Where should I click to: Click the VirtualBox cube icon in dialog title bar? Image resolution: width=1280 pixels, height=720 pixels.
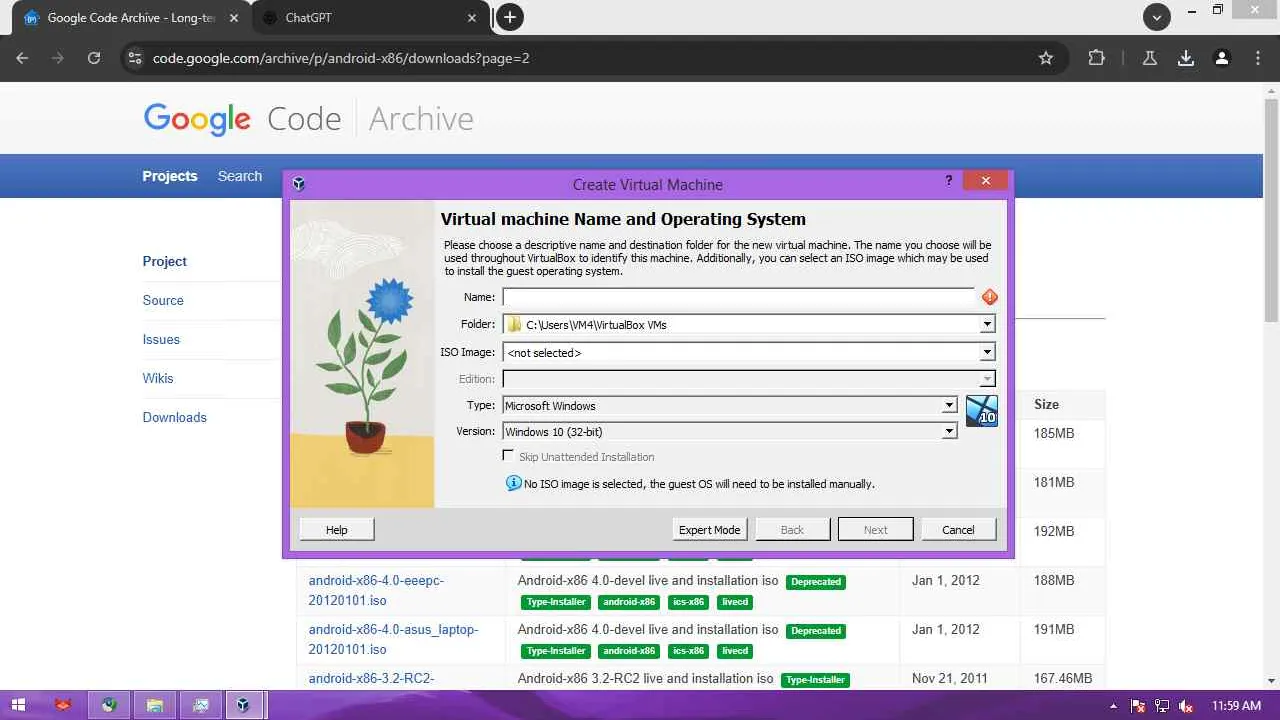298,184
